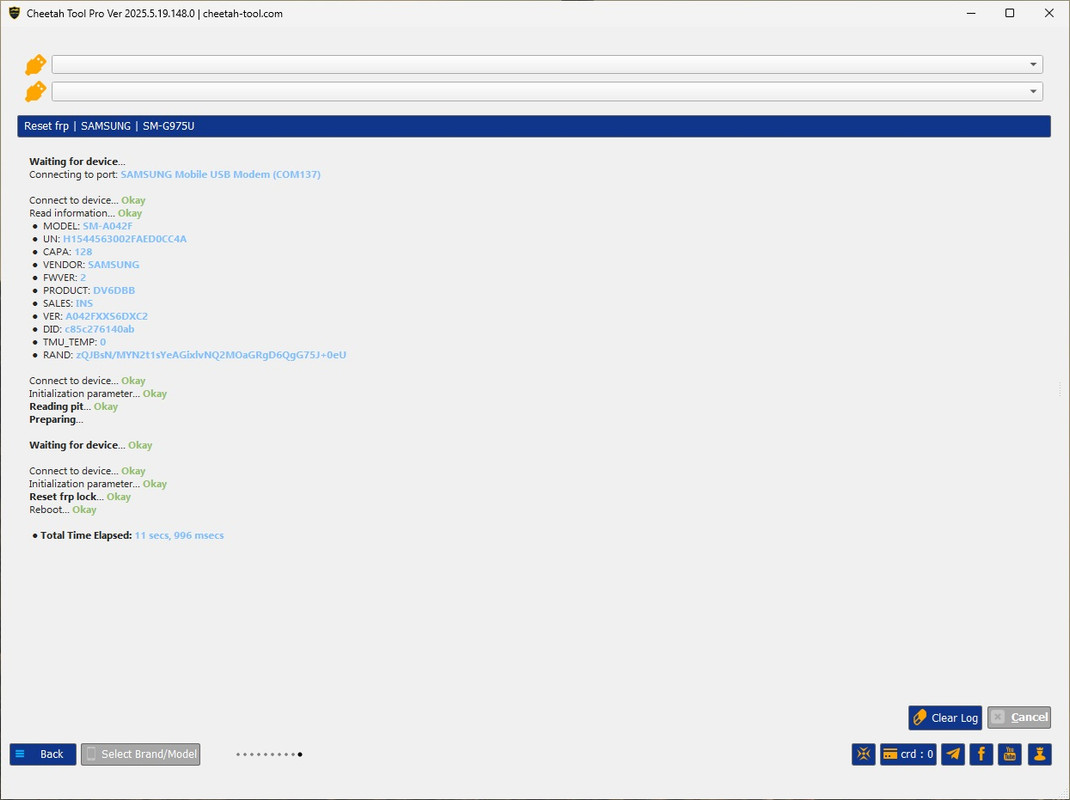
Task: Open the YouTube channel icon
Action: point(1010,754)
